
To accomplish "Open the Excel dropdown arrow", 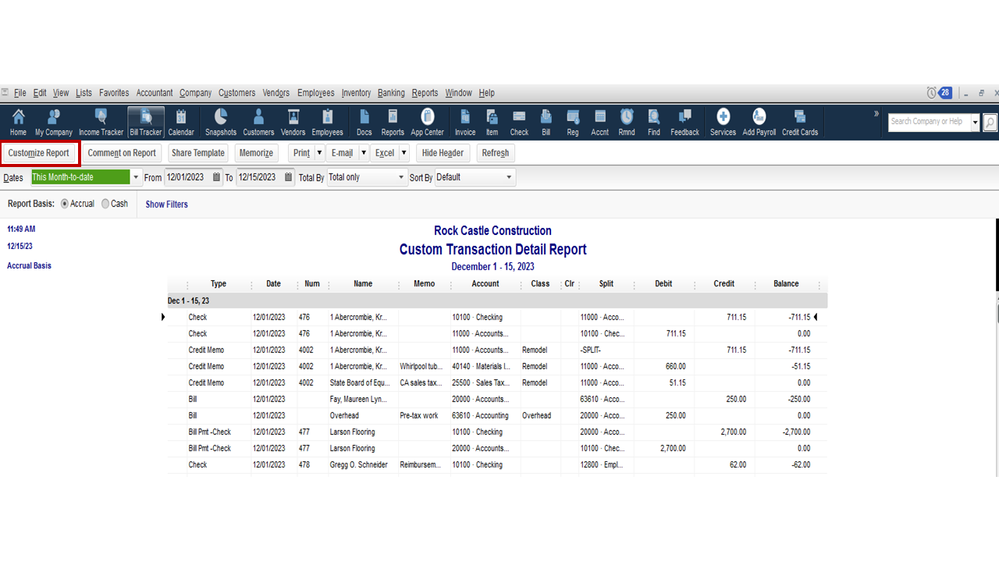I will coord(403,153).
